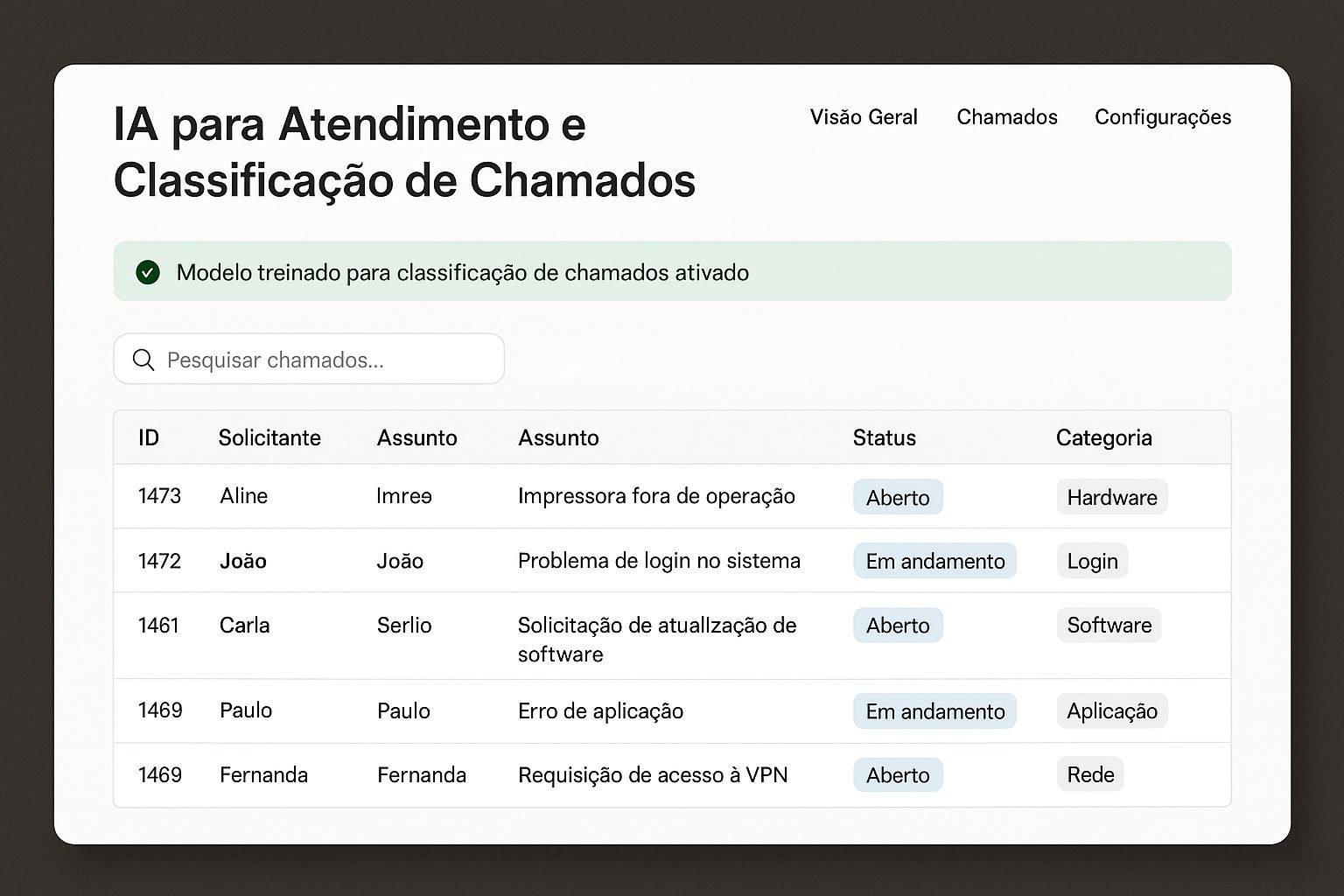The image size is (1344, 896).
Task: Click the Software category tag
Action: click(1109, 626)
